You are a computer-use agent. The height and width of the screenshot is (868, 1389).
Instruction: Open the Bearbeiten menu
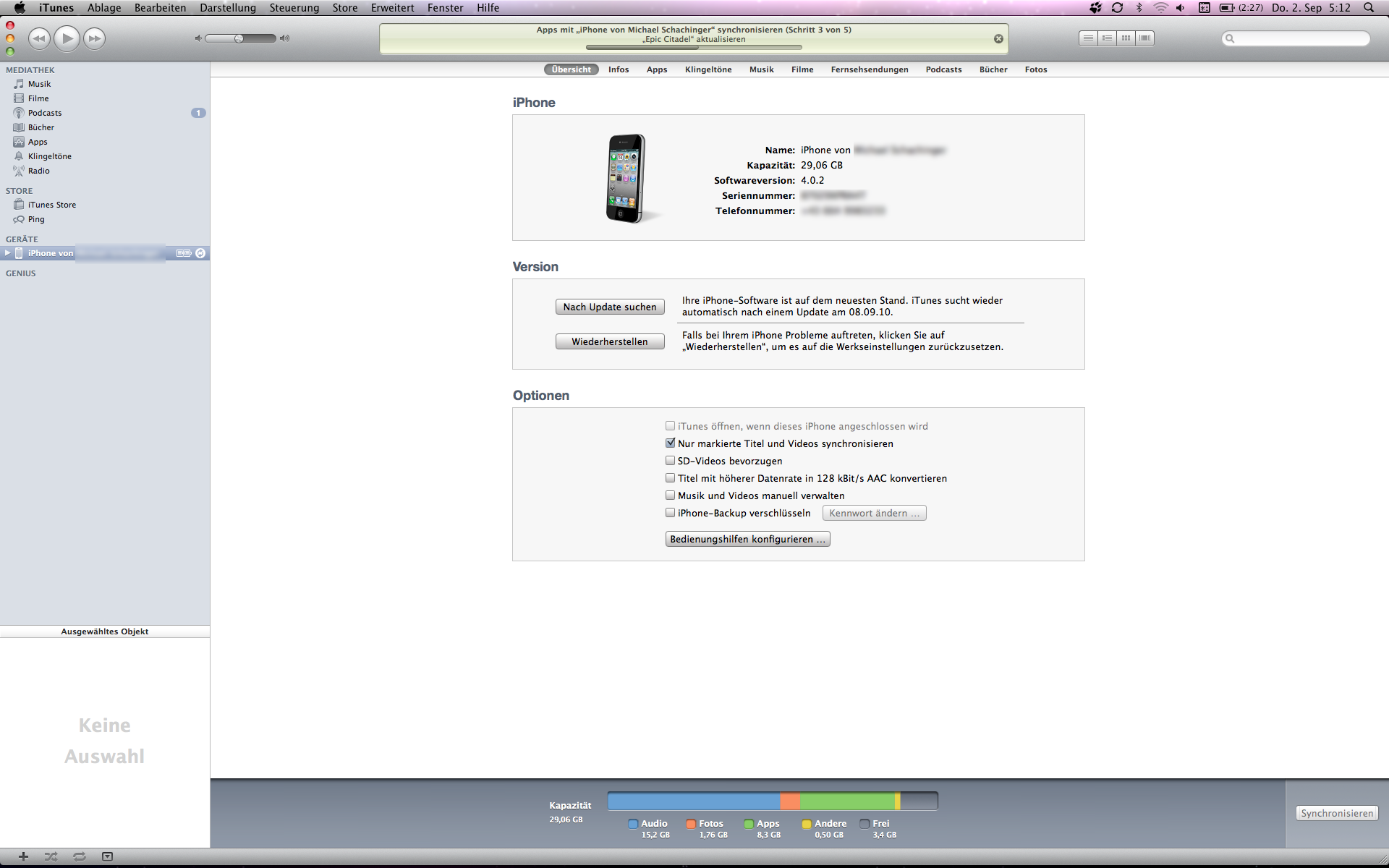tap(160, 8)
